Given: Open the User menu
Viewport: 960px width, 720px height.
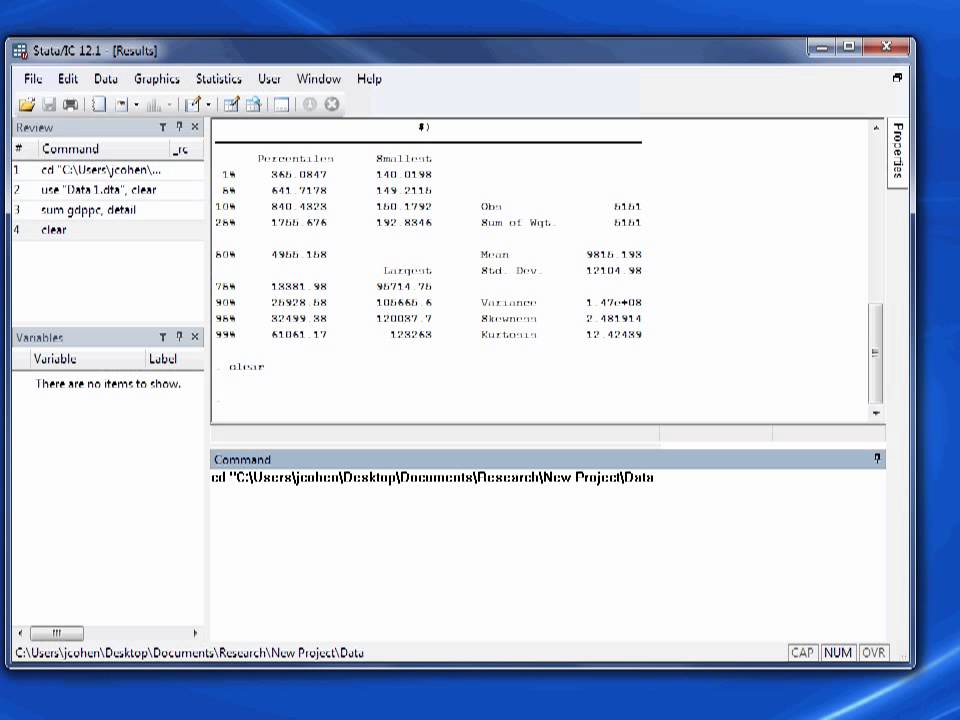Looking at the screenshot, I should pos(269,79).
